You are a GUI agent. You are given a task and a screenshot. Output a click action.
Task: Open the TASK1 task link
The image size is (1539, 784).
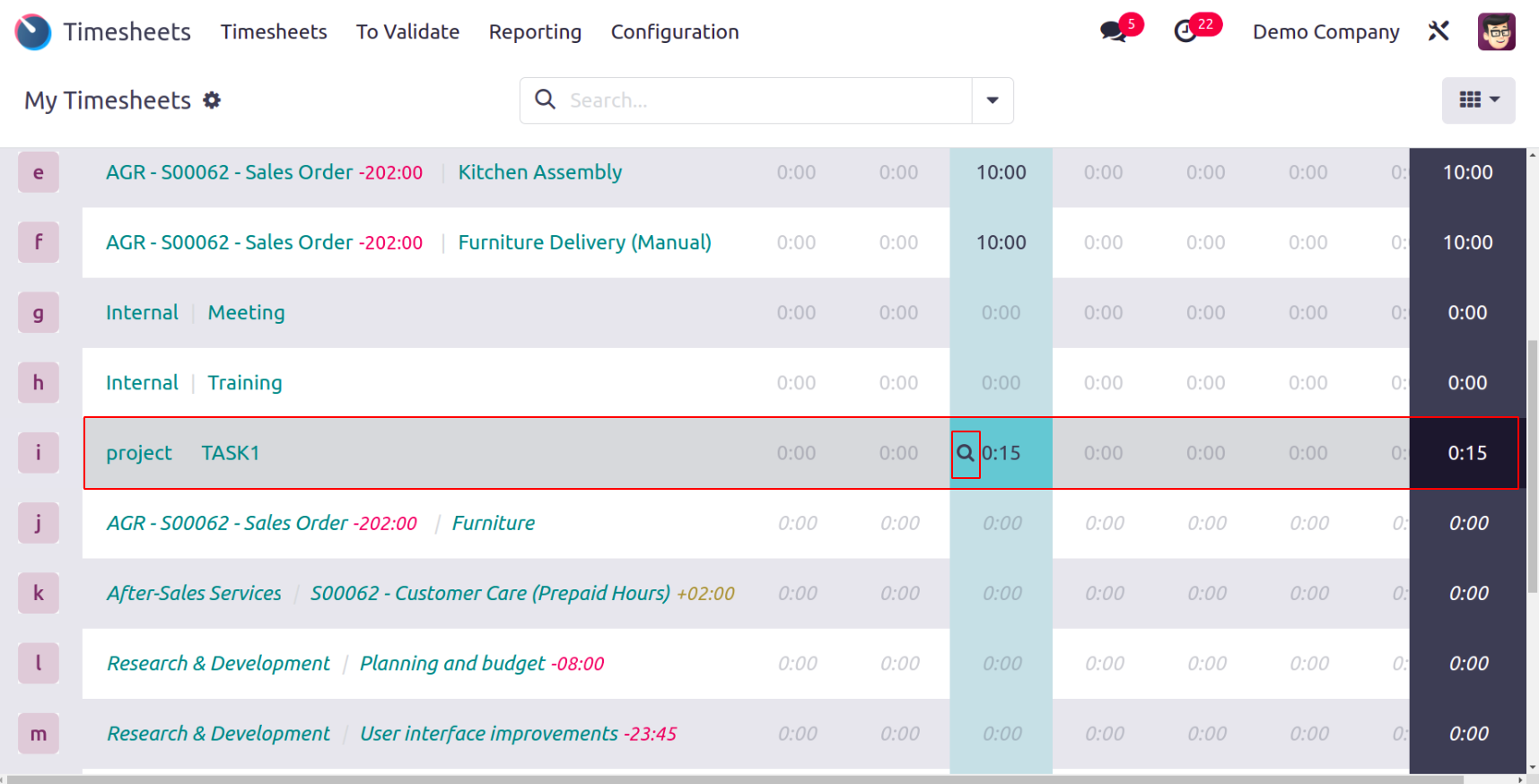(x=231, y=453)
